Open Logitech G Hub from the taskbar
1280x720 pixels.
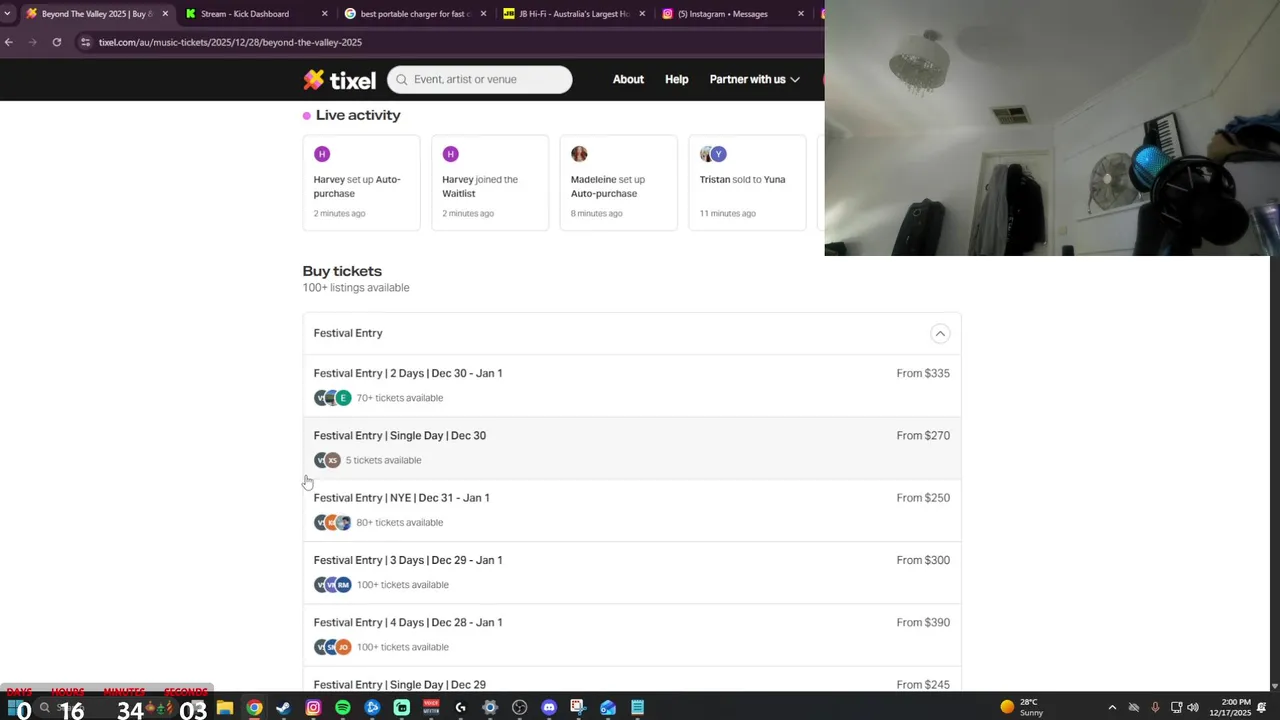click(x=460, y=707)
